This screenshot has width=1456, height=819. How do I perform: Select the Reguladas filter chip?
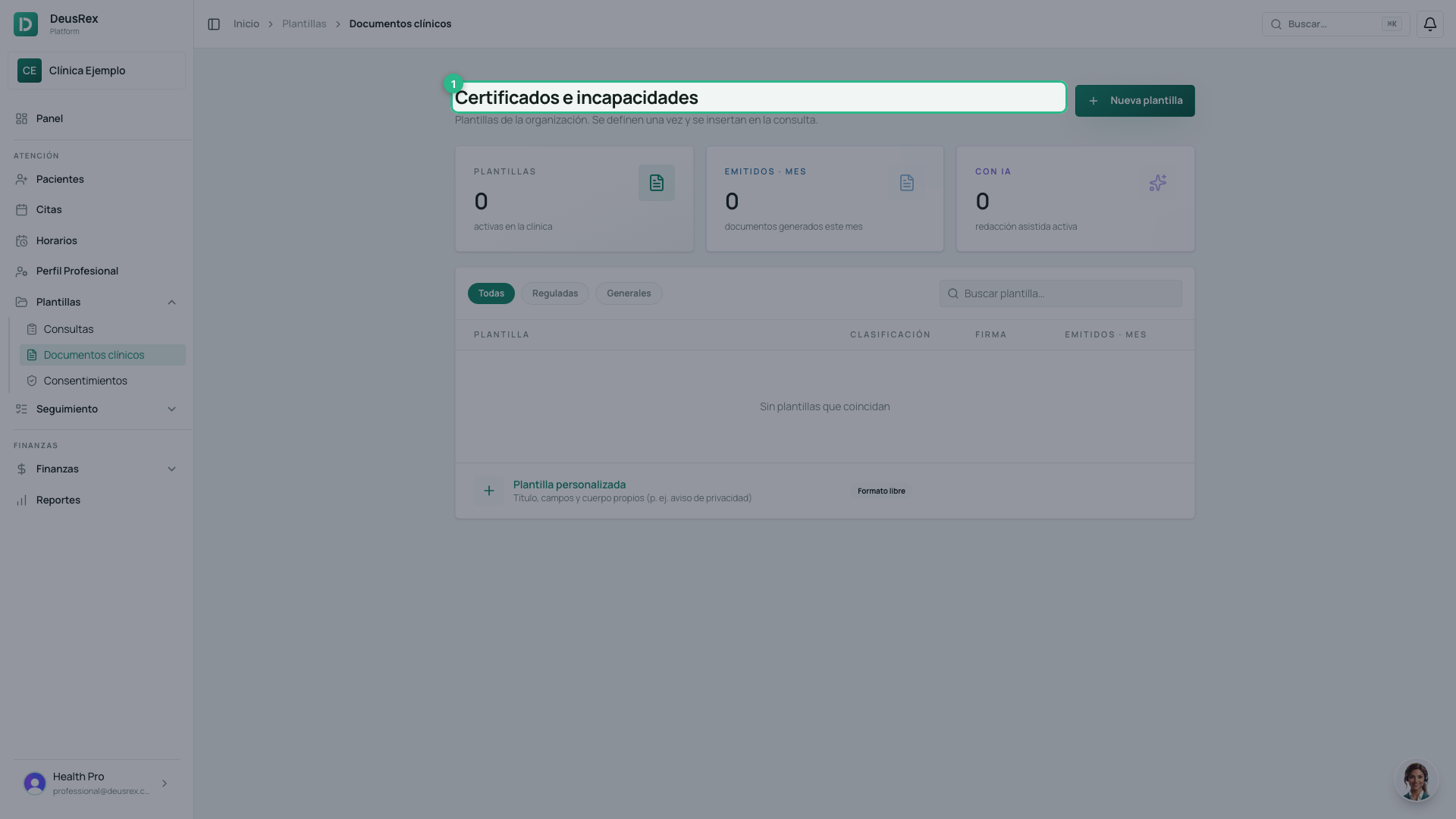[555, 293]
